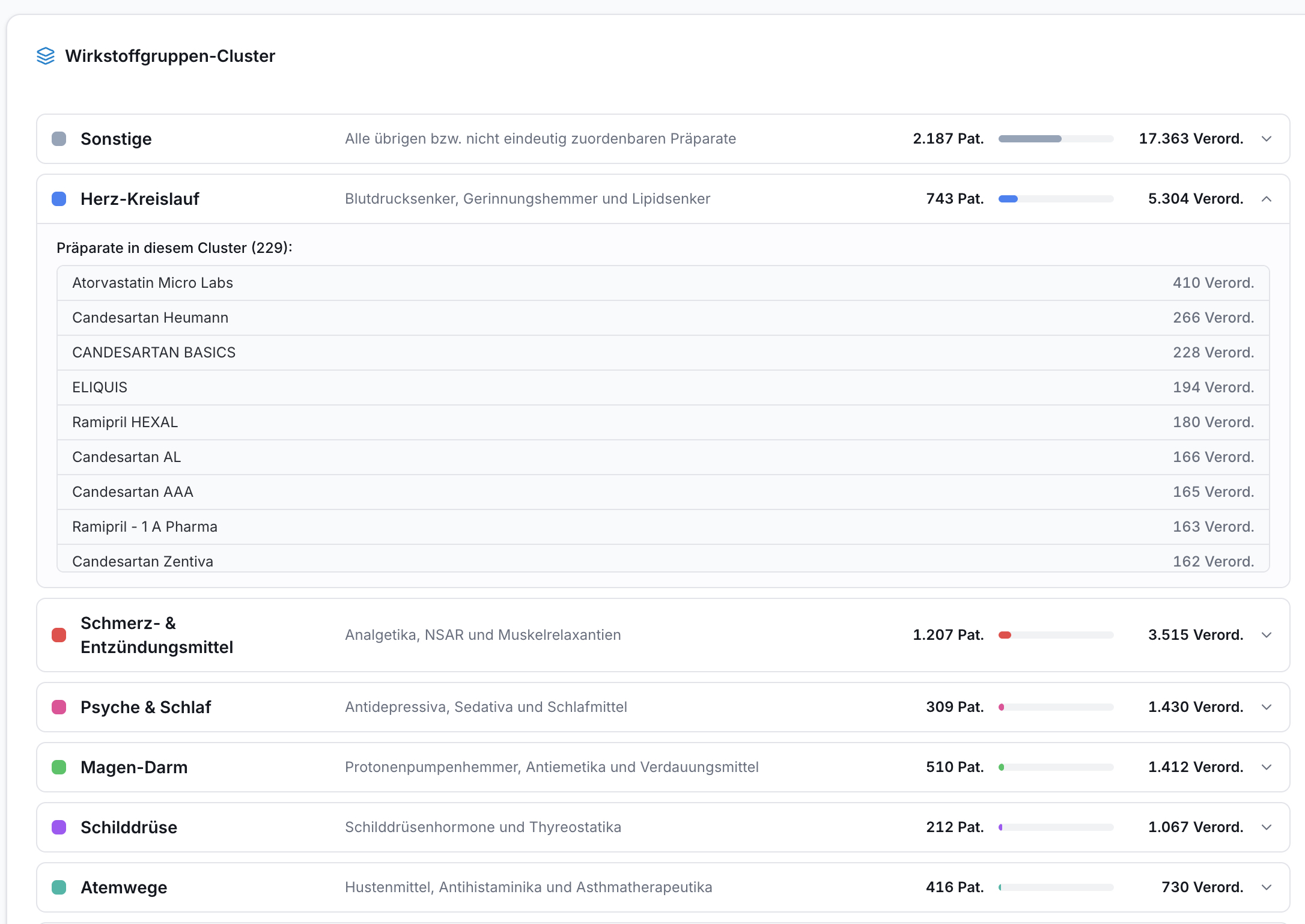Click the teal Atemwege color swatch

[x=59, y=887]
